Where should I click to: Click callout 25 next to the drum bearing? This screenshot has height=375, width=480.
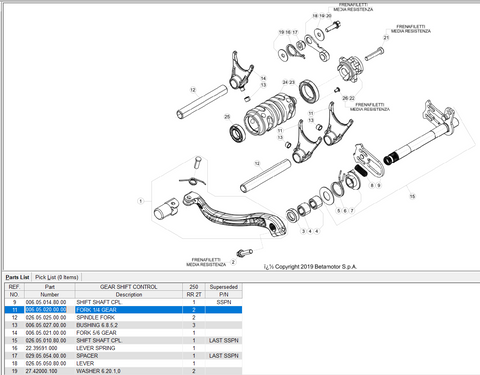click(227, 117)
